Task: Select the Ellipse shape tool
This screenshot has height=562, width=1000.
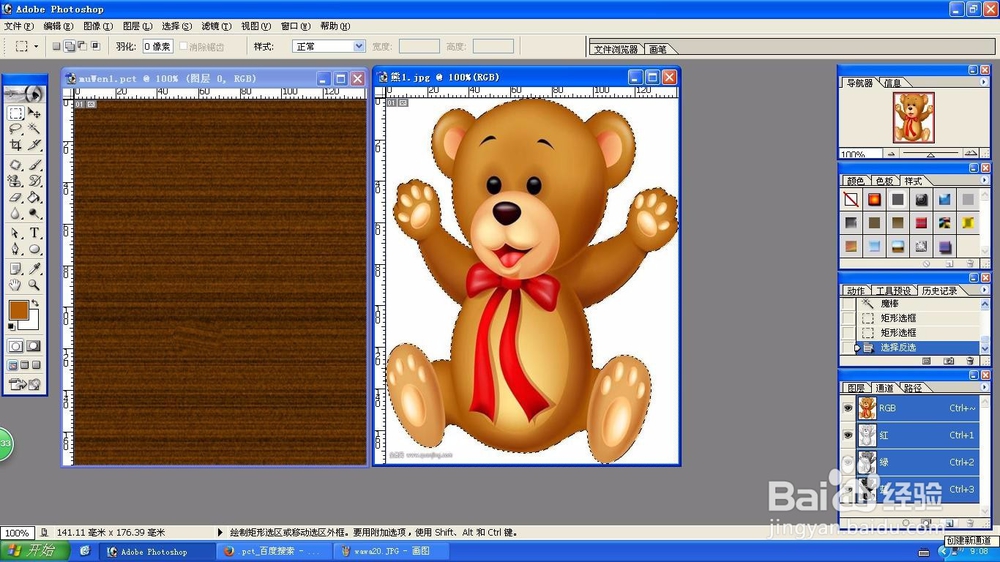Action: [34, 249]
